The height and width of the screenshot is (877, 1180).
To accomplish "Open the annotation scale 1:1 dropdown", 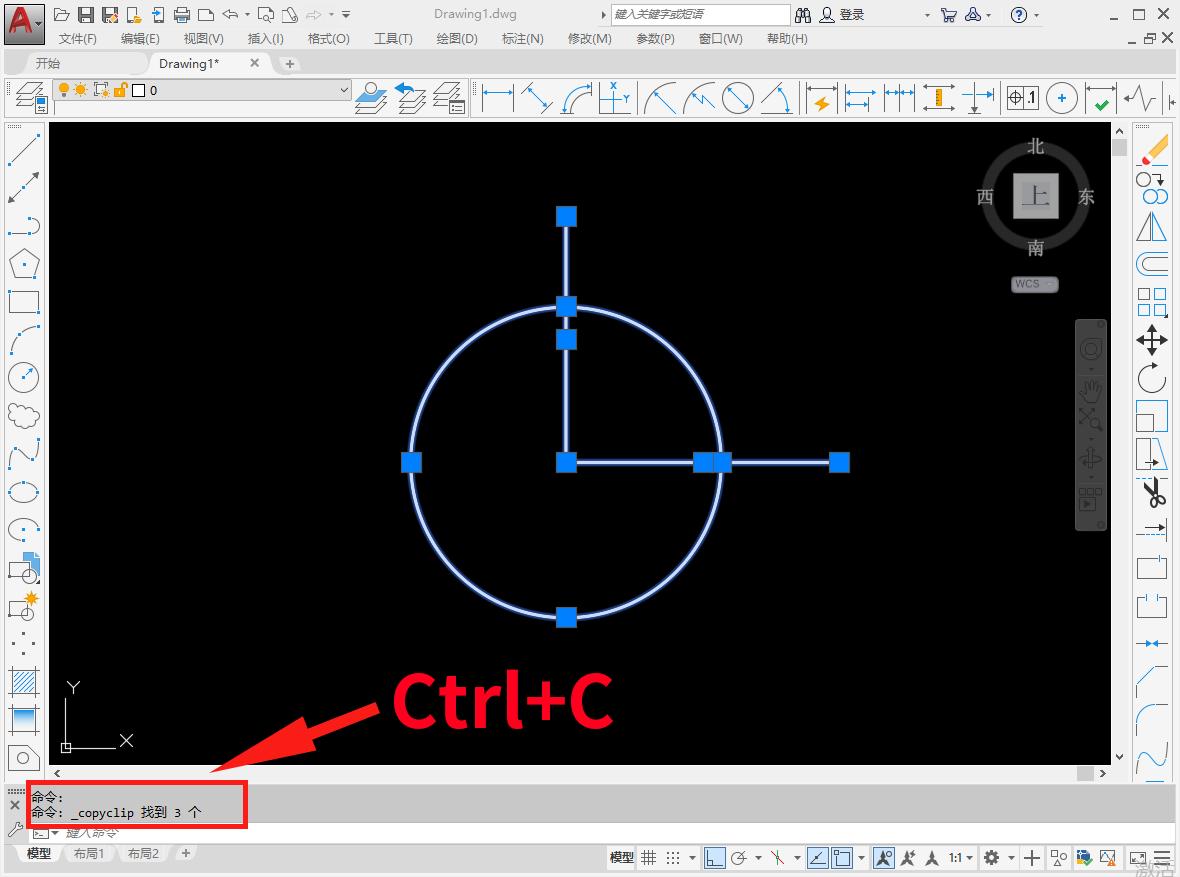I will click(961, 858).
